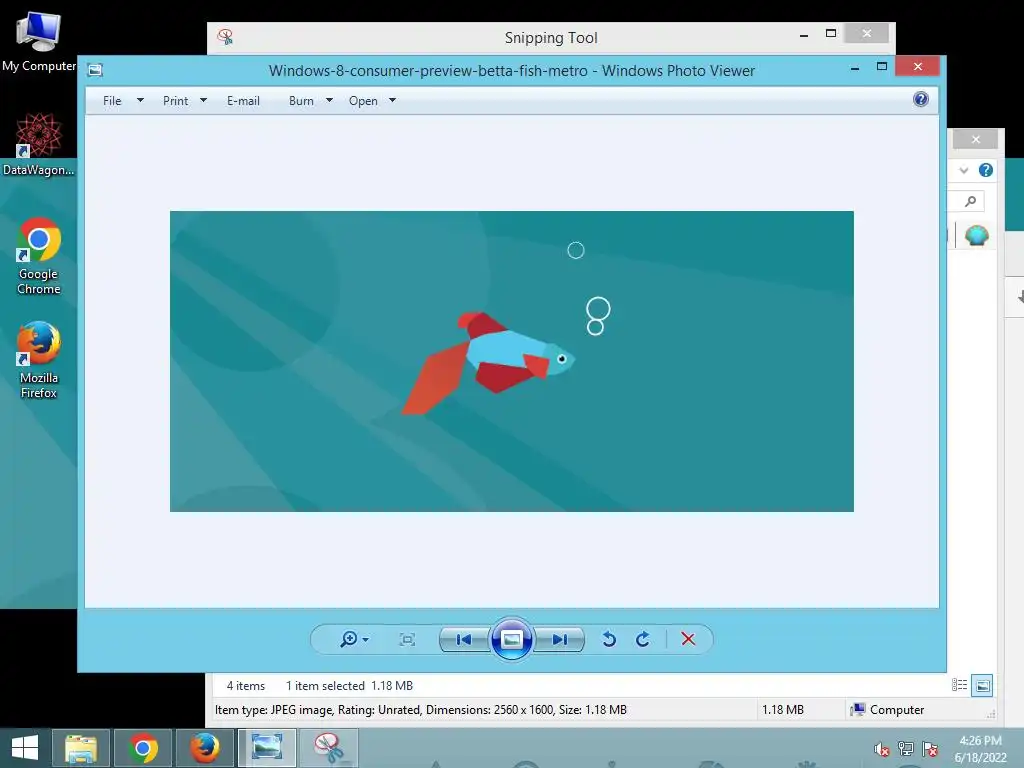The height and width of the screenshot is (768, 1024).
Task: Click the Computer status bar entry
Action: point(889,710)
